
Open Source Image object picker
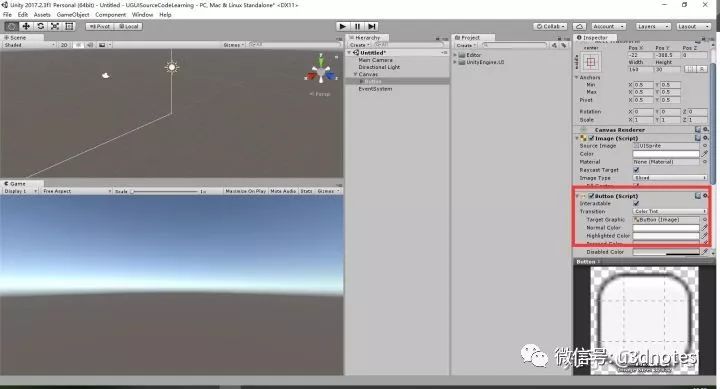(x=705, y=146)
